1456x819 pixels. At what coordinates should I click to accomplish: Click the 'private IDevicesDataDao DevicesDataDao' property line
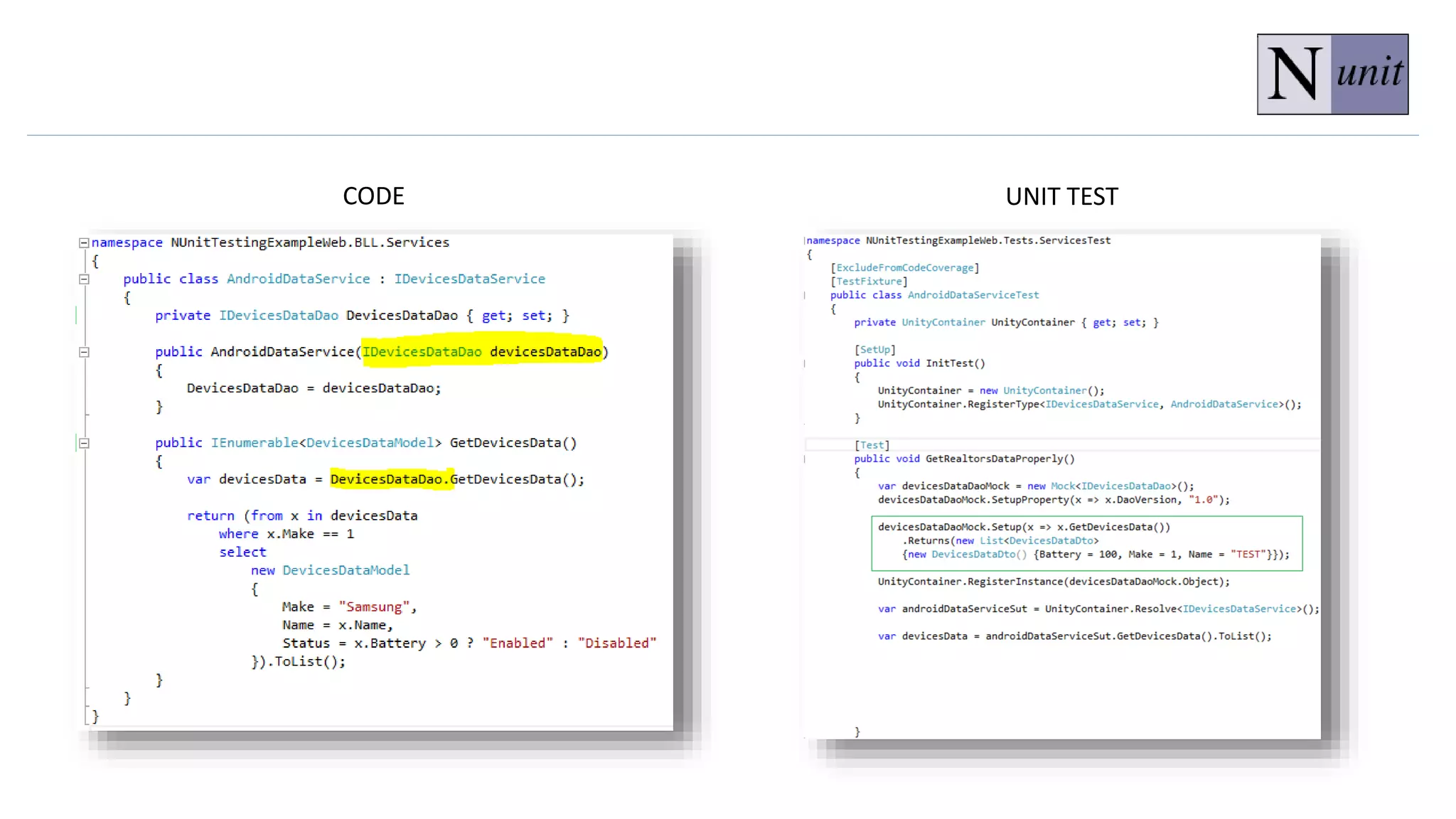(362, 315)
